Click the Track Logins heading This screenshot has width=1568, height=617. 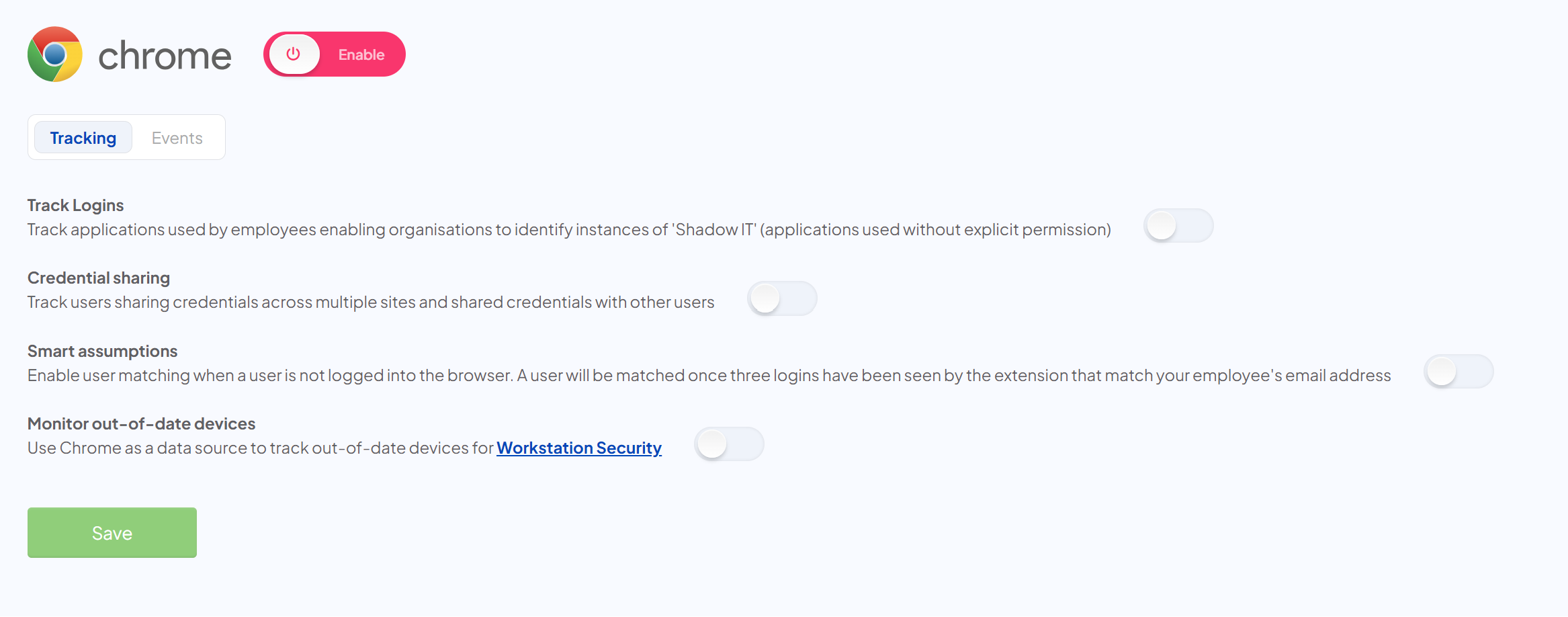tap(75, 205)
